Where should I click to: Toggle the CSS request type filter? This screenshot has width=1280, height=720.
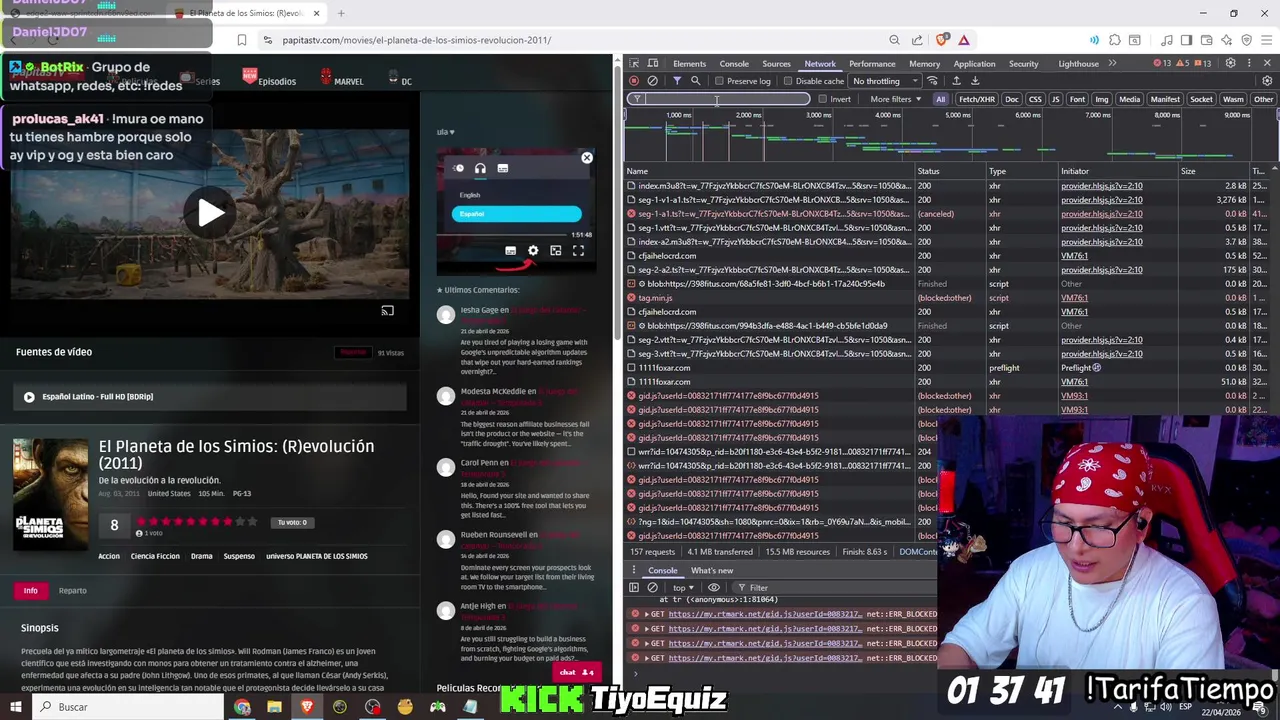1035,99
